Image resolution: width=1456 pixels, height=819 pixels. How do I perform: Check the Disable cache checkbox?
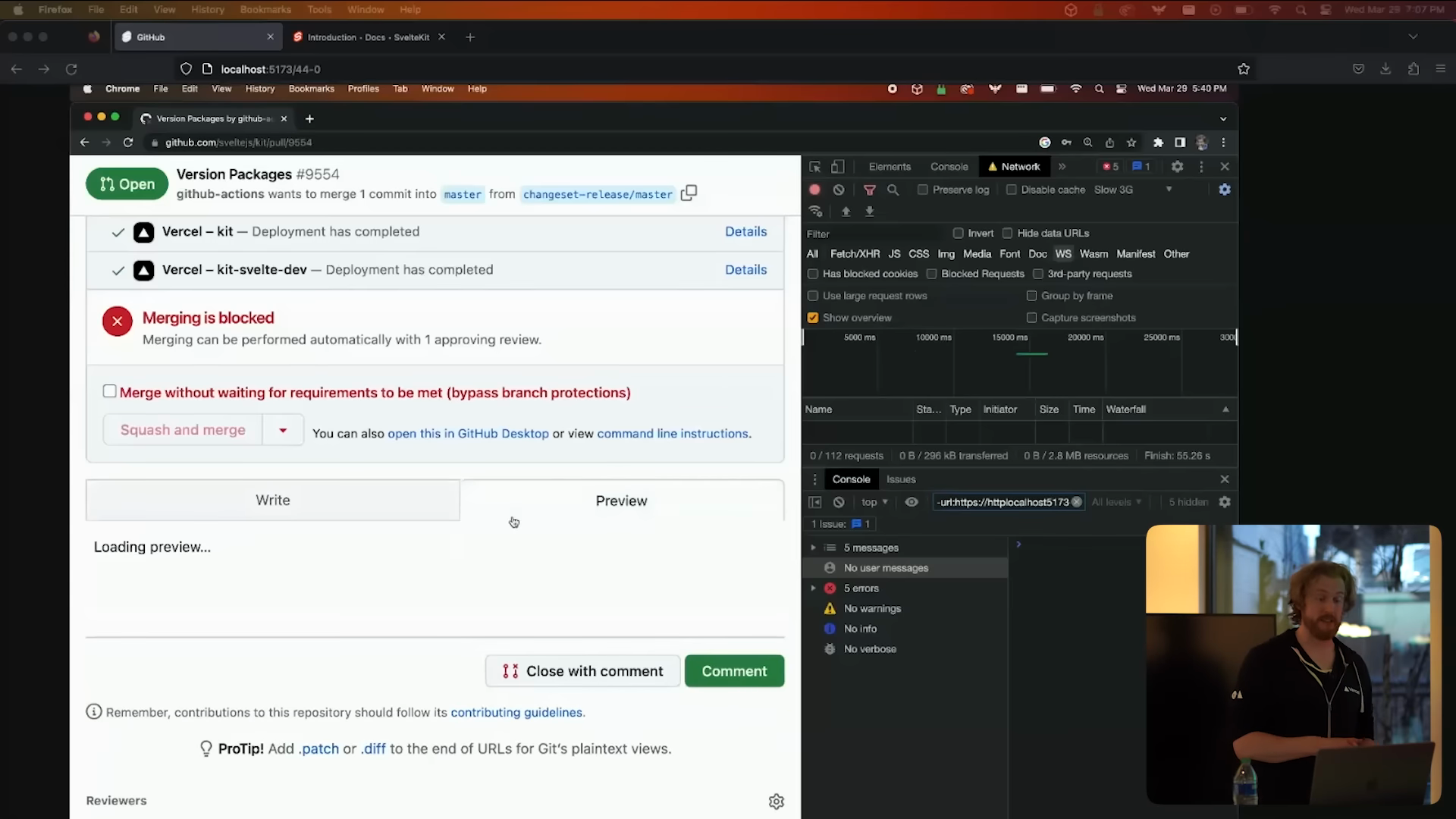pos(1012,190)
